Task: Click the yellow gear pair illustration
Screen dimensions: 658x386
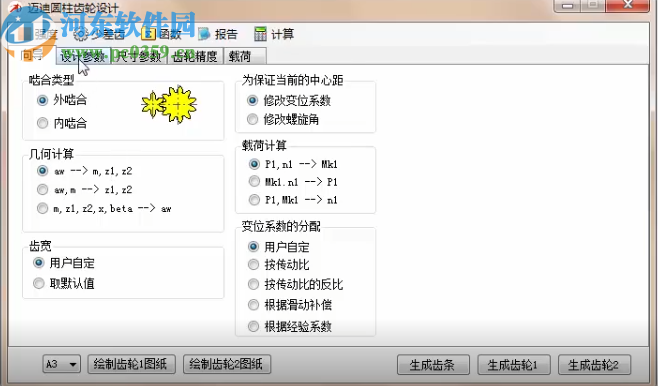Action: tap(169, 104)
